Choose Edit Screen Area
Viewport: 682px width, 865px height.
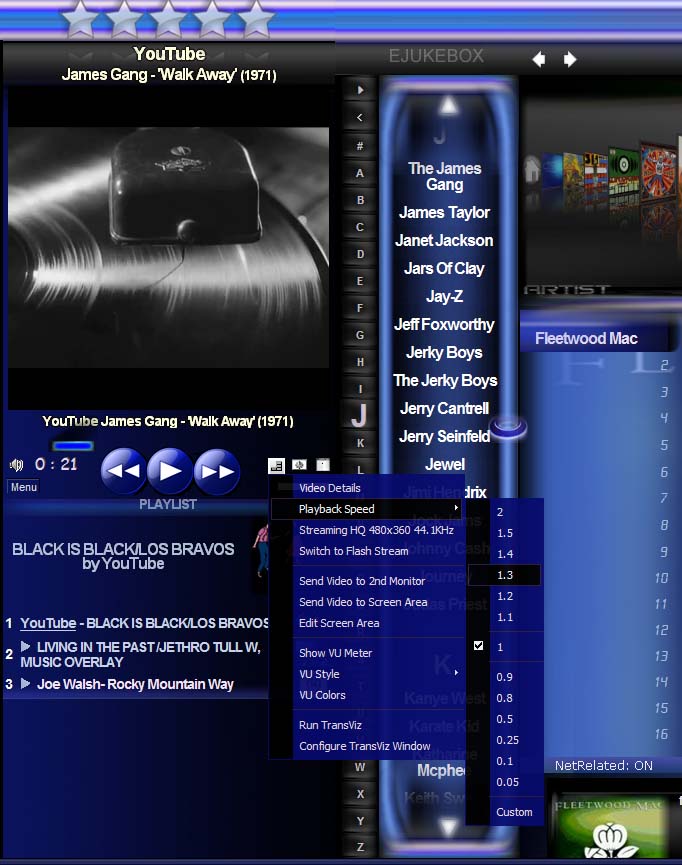pos(368,623)
